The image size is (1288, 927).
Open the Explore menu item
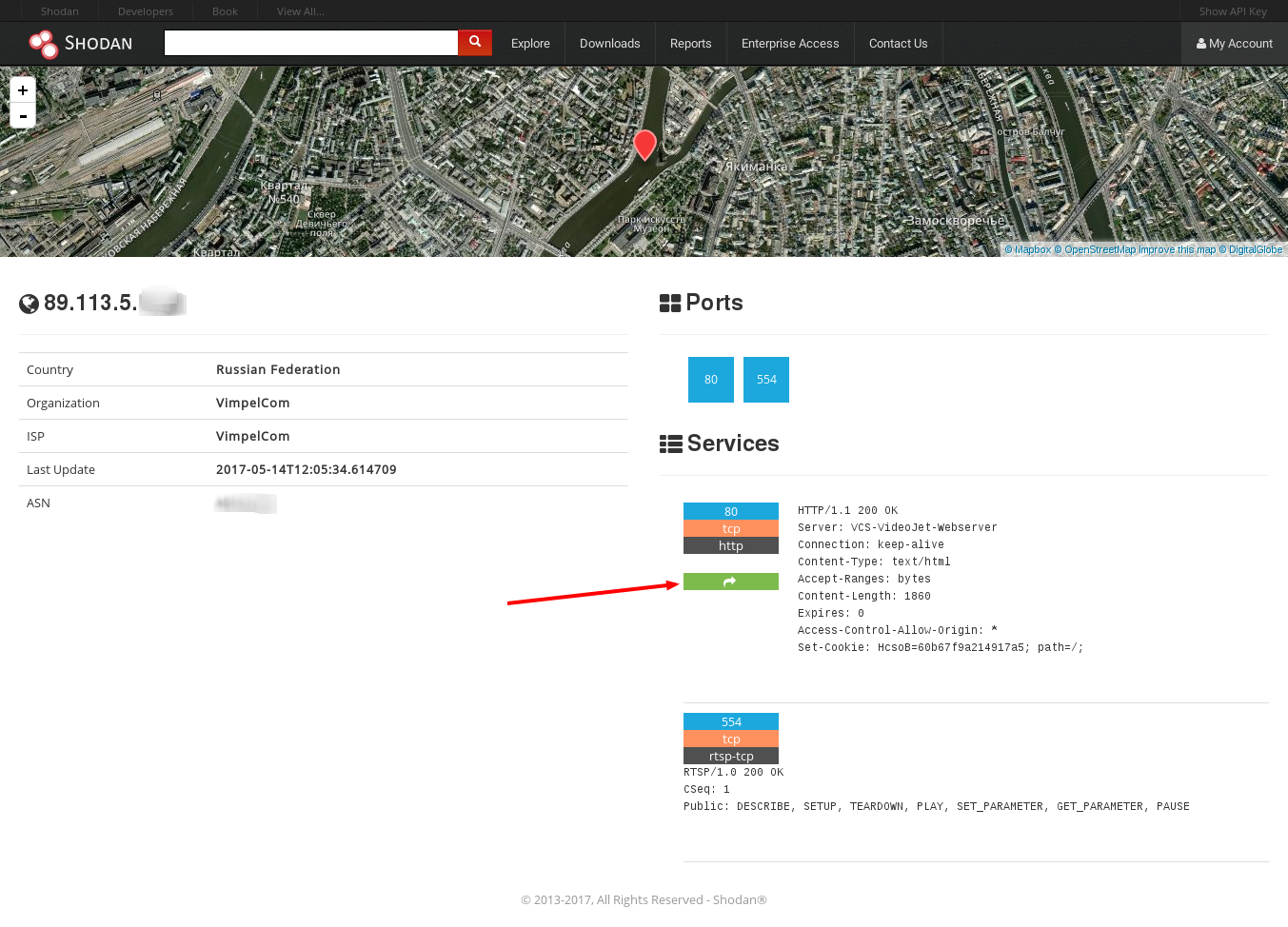pyautogui.click(x=530, y=44)
